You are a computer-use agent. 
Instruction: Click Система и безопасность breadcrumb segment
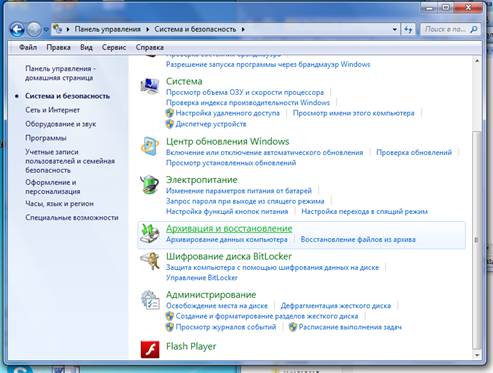tap(195, 29)
